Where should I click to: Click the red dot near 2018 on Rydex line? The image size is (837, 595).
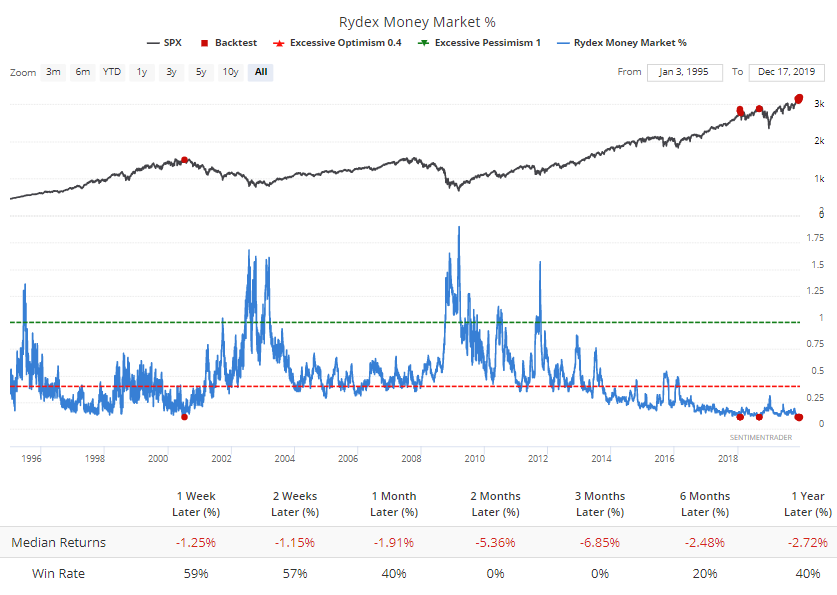click(740, 417)
